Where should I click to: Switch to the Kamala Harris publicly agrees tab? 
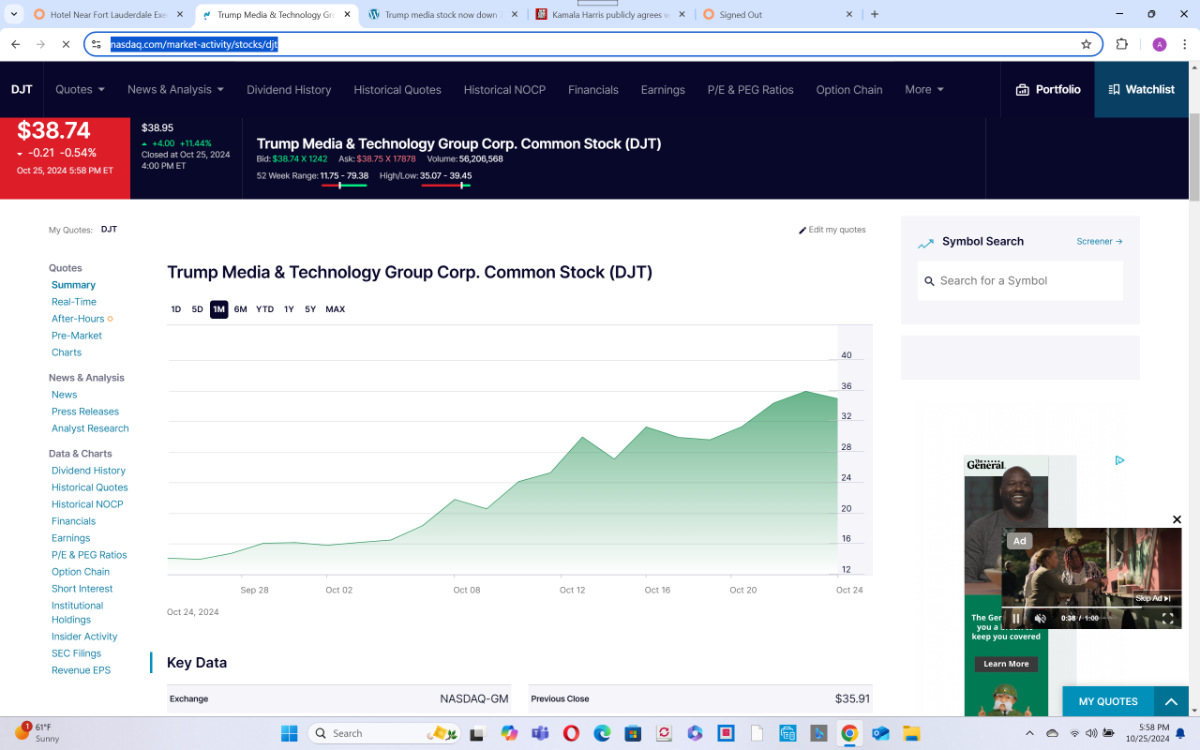pos(608,15)
